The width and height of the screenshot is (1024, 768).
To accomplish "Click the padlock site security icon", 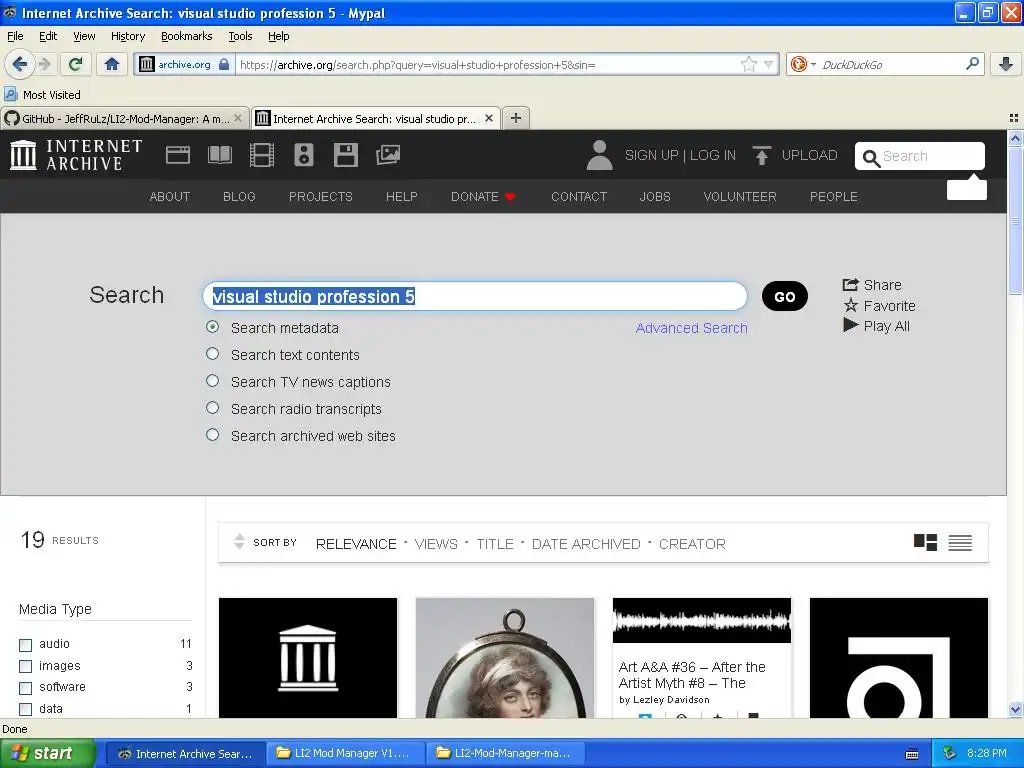I will (x=224, y=64).
